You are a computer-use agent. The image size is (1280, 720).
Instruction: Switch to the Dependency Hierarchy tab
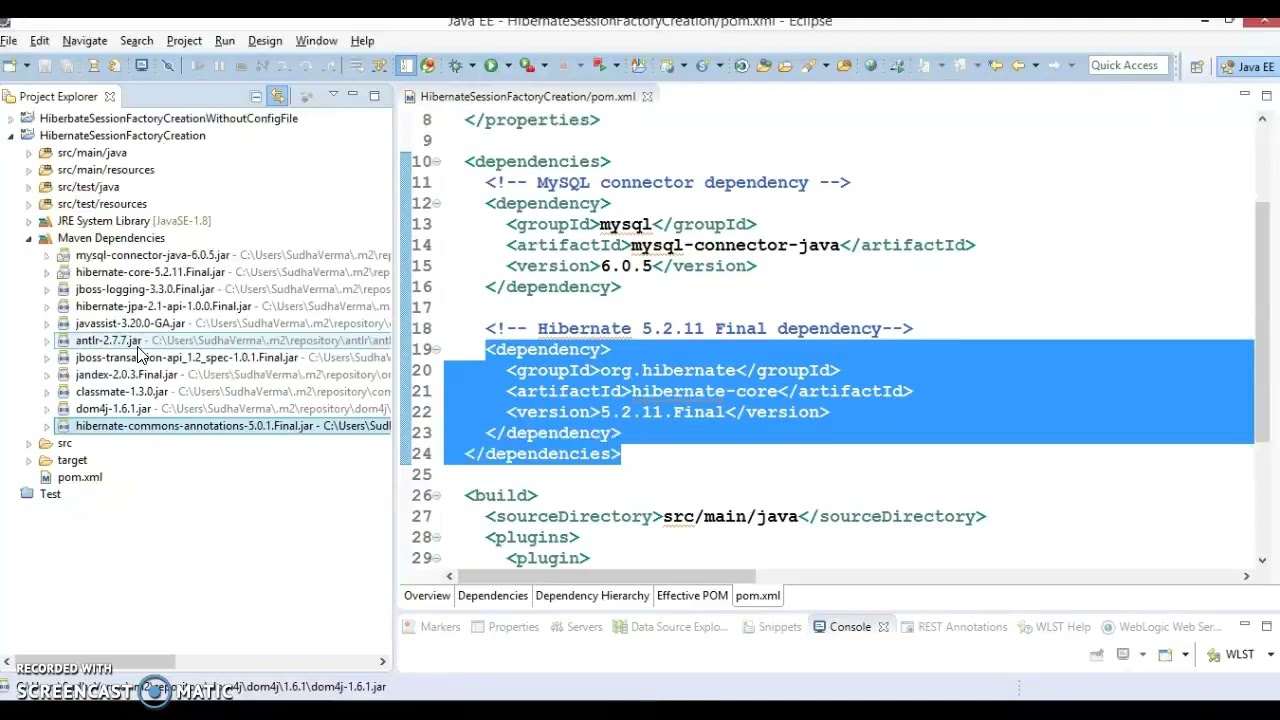(x=592, y=596)
